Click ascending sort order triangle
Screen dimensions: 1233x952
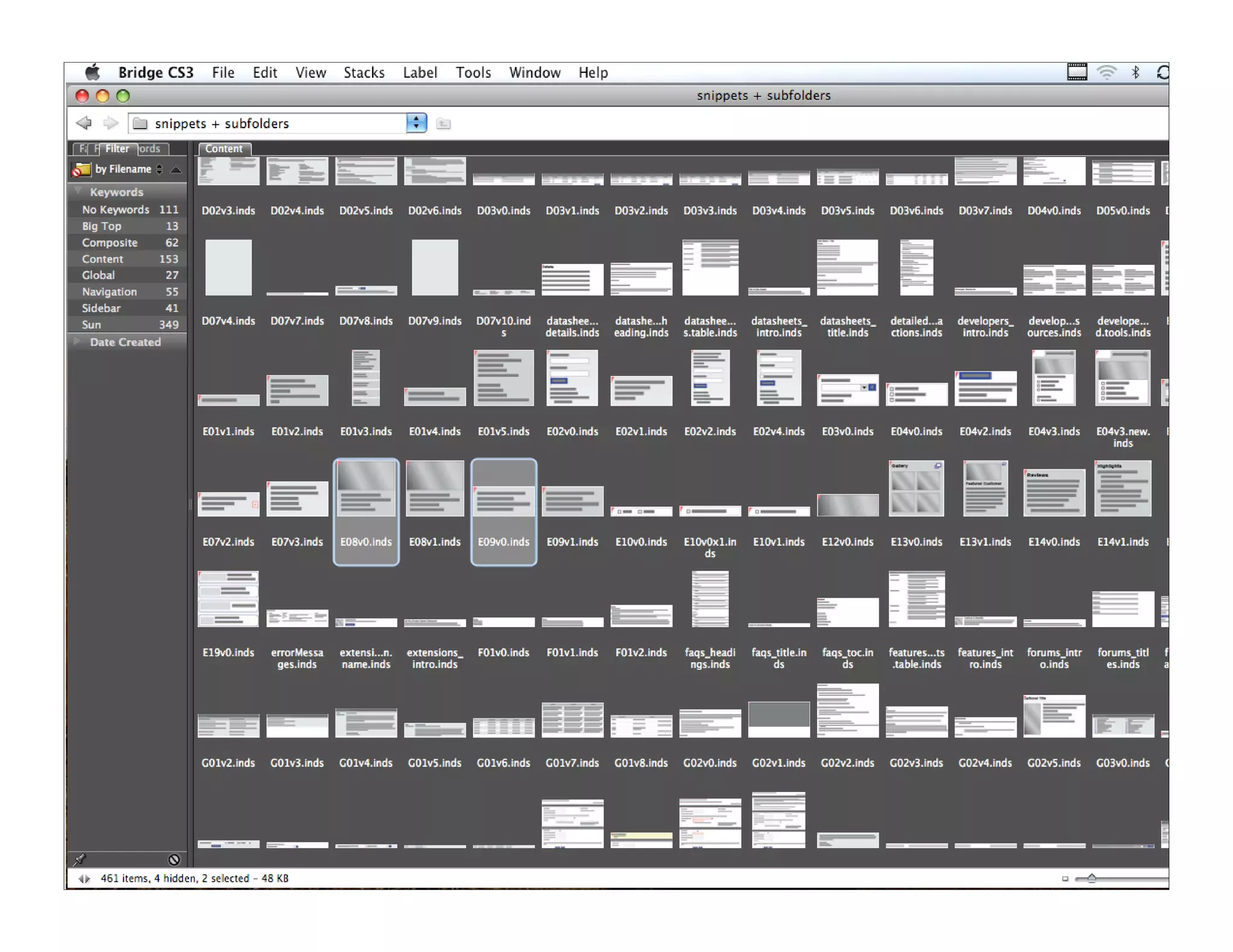(x=176, y=170)
